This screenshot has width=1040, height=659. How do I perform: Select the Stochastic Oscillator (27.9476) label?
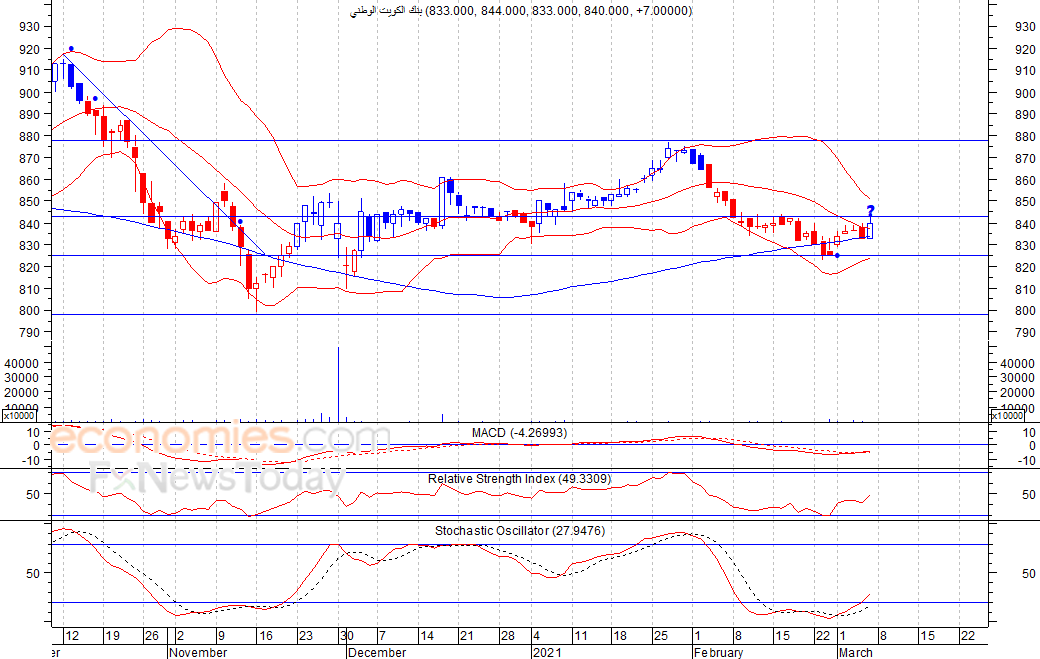point(520,530)
